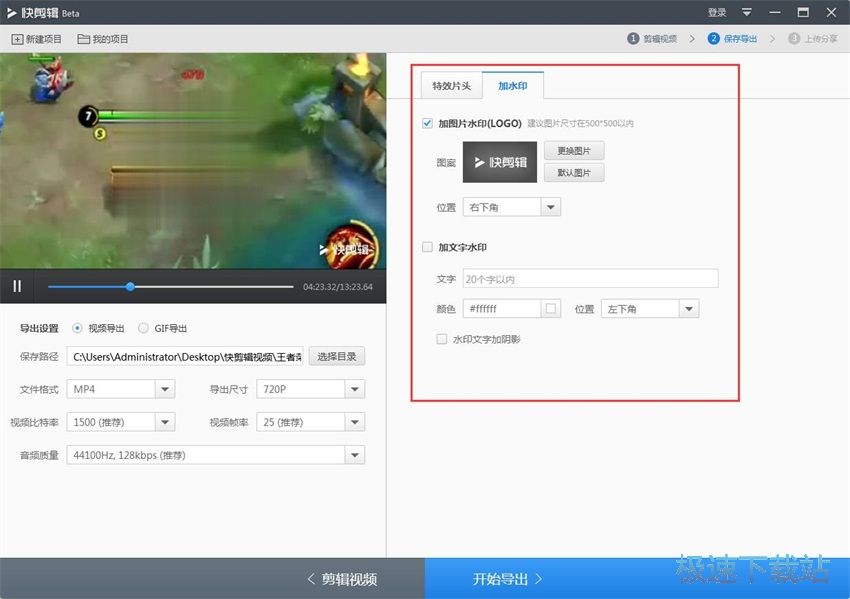The width and height of the screenshot is (850, 599).
Task: Open 导出尺寸 720P dropdown
Action: click(x=311, y=389)
